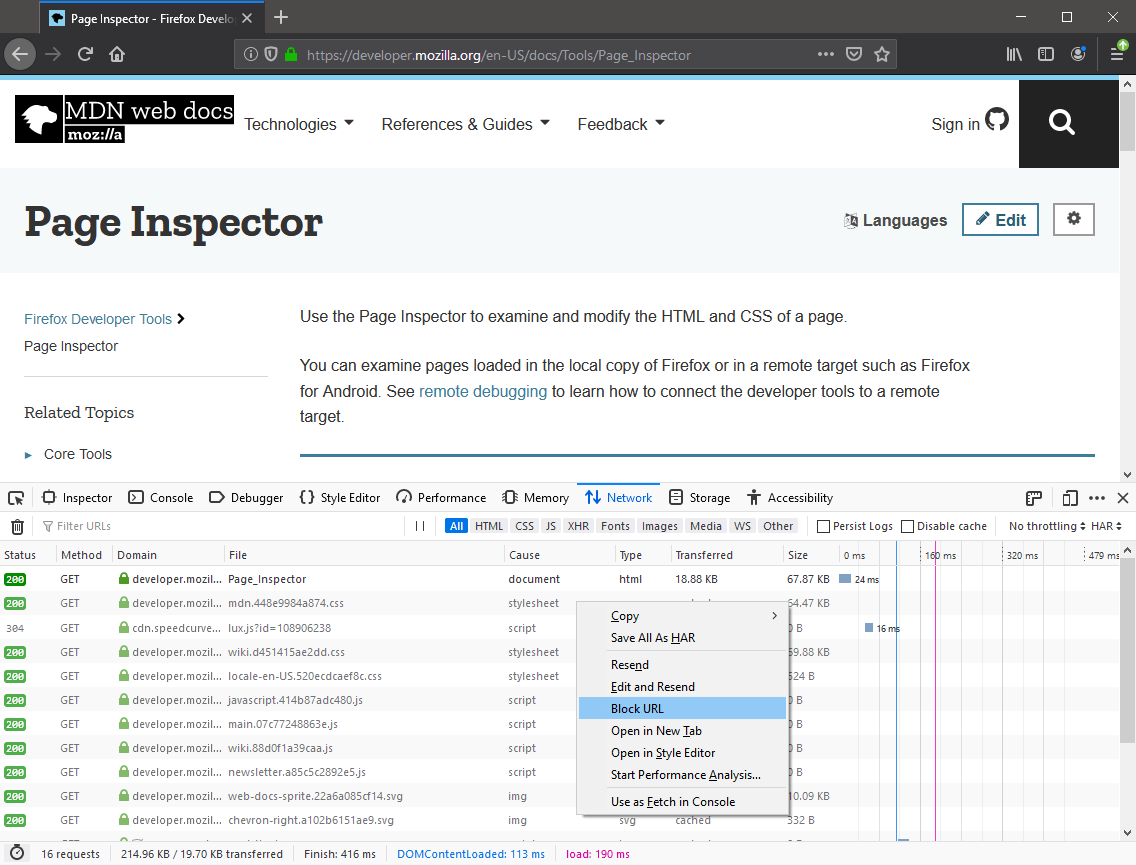
Task: Open the Feedback dropdown
Action: click(621, 124)
